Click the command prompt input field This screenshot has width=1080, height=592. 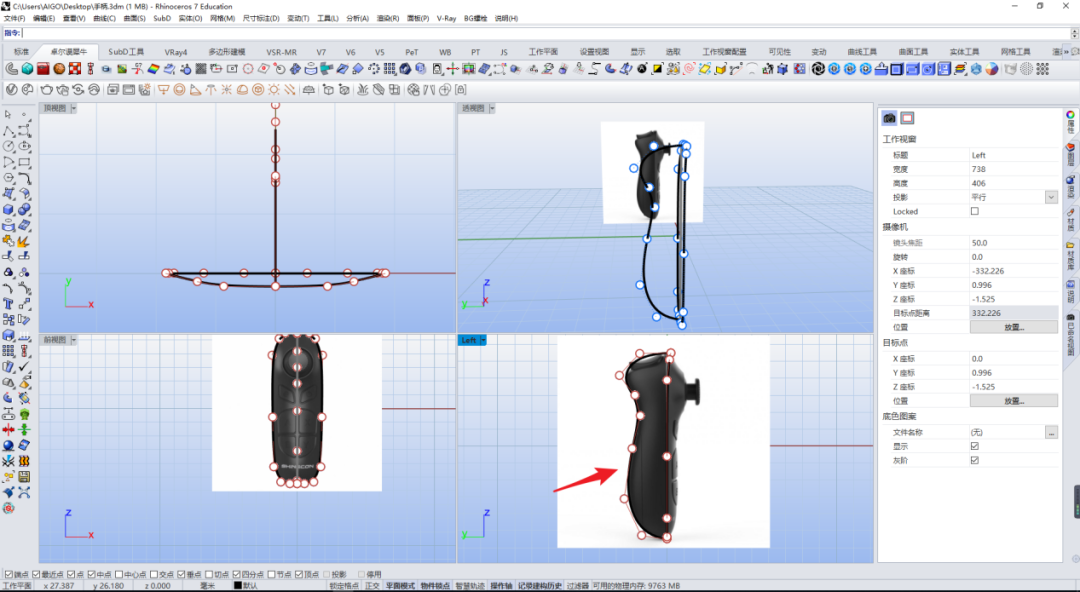click(546, 33)
